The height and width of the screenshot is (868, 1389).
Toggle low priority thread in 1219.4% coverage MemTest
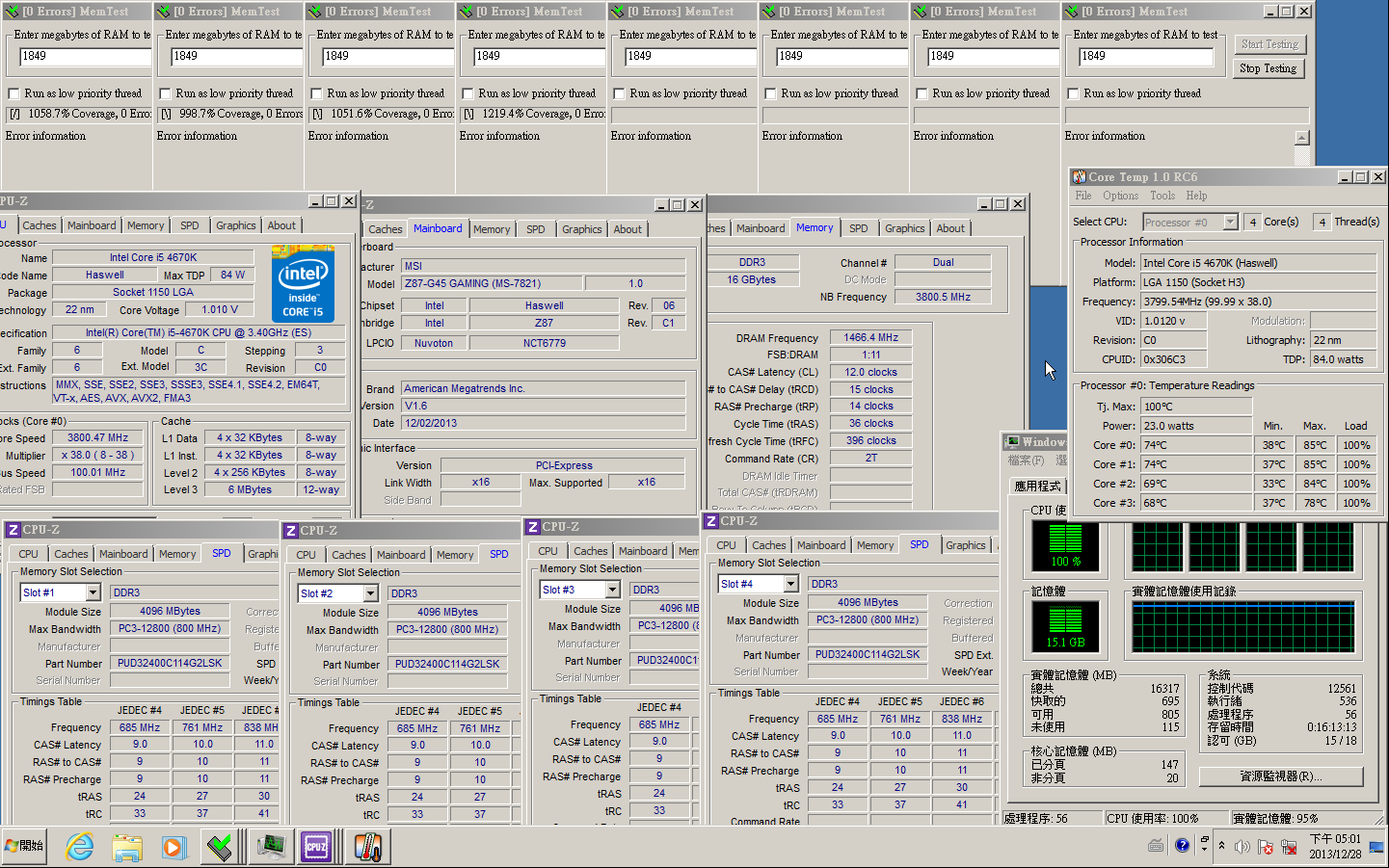(x=468, y=94)
